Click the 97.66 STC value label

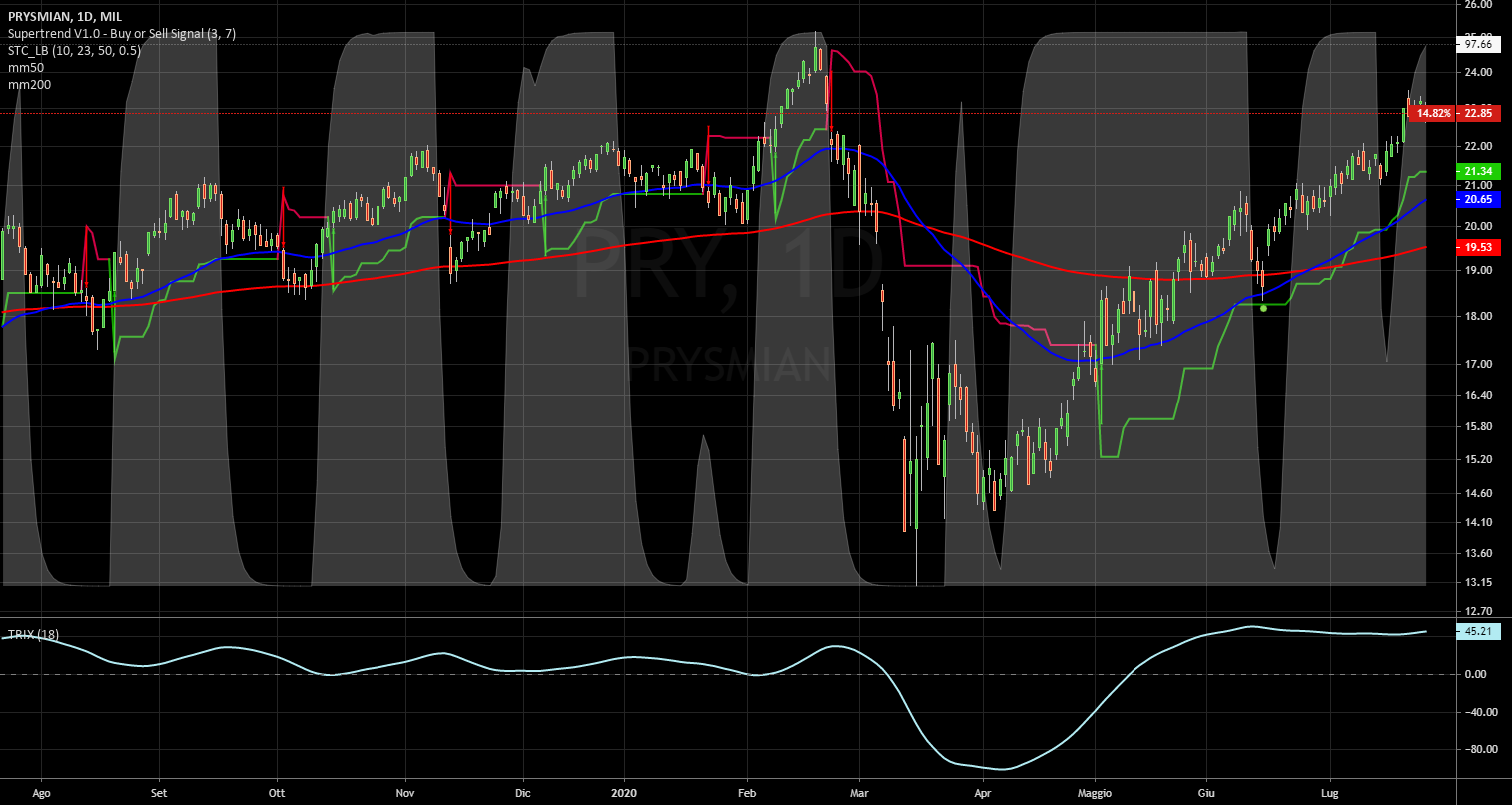point(1477,44)
